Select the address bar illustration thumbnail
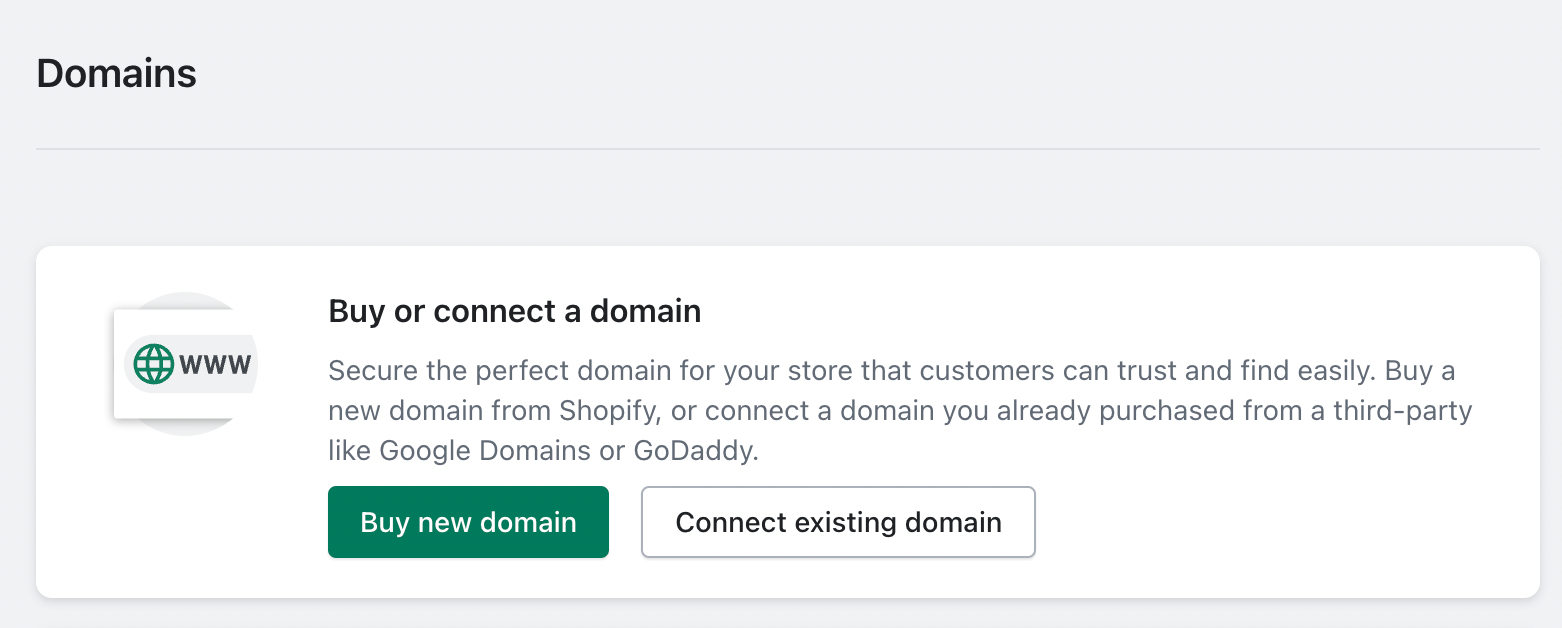Screen dimensions: 1562x628 [x=185, y=364]
